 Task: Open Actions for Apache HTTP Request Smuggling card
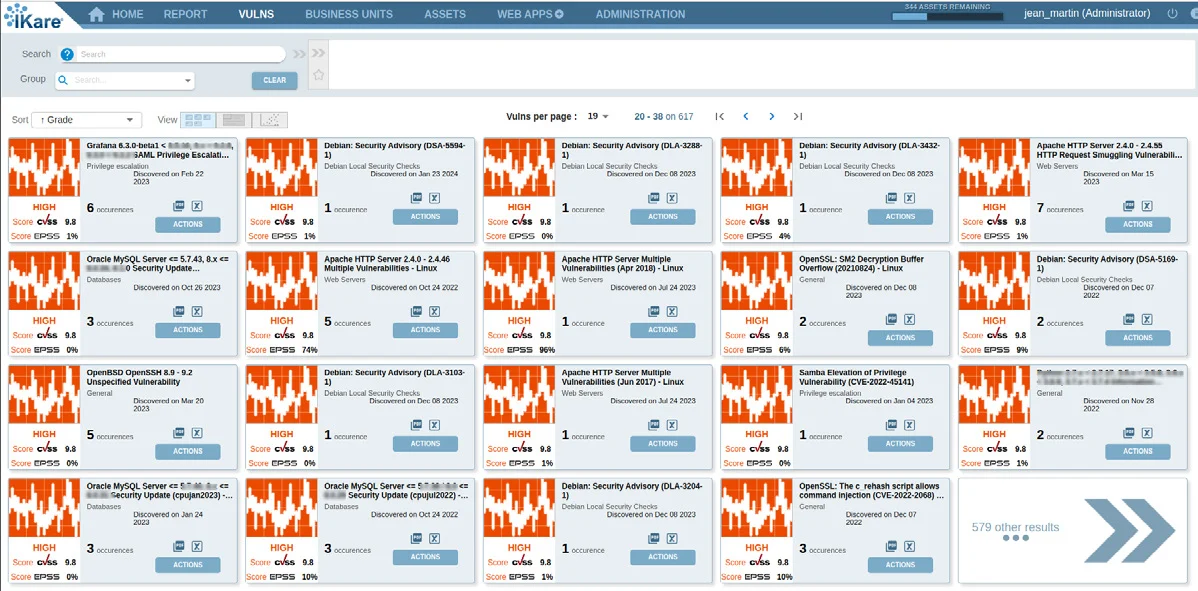pyautogui.click(x=1138, y=224)
